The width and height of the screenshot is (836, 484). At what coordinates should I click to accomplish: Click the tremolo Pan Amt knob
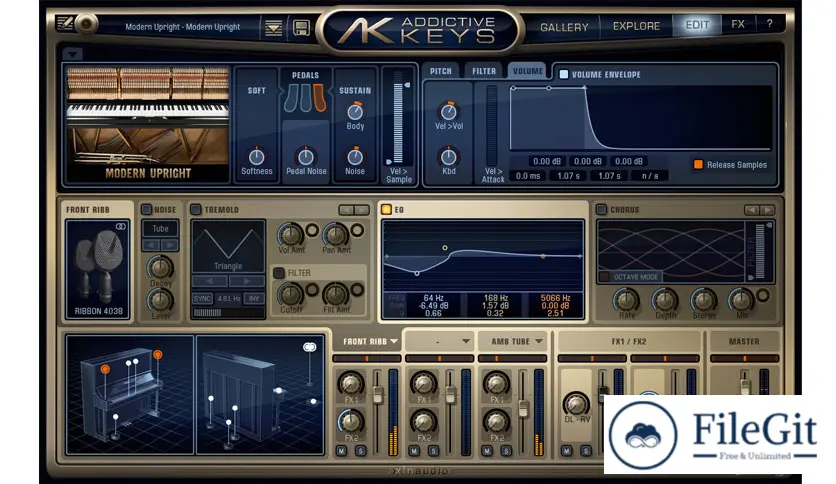point(335,235)
